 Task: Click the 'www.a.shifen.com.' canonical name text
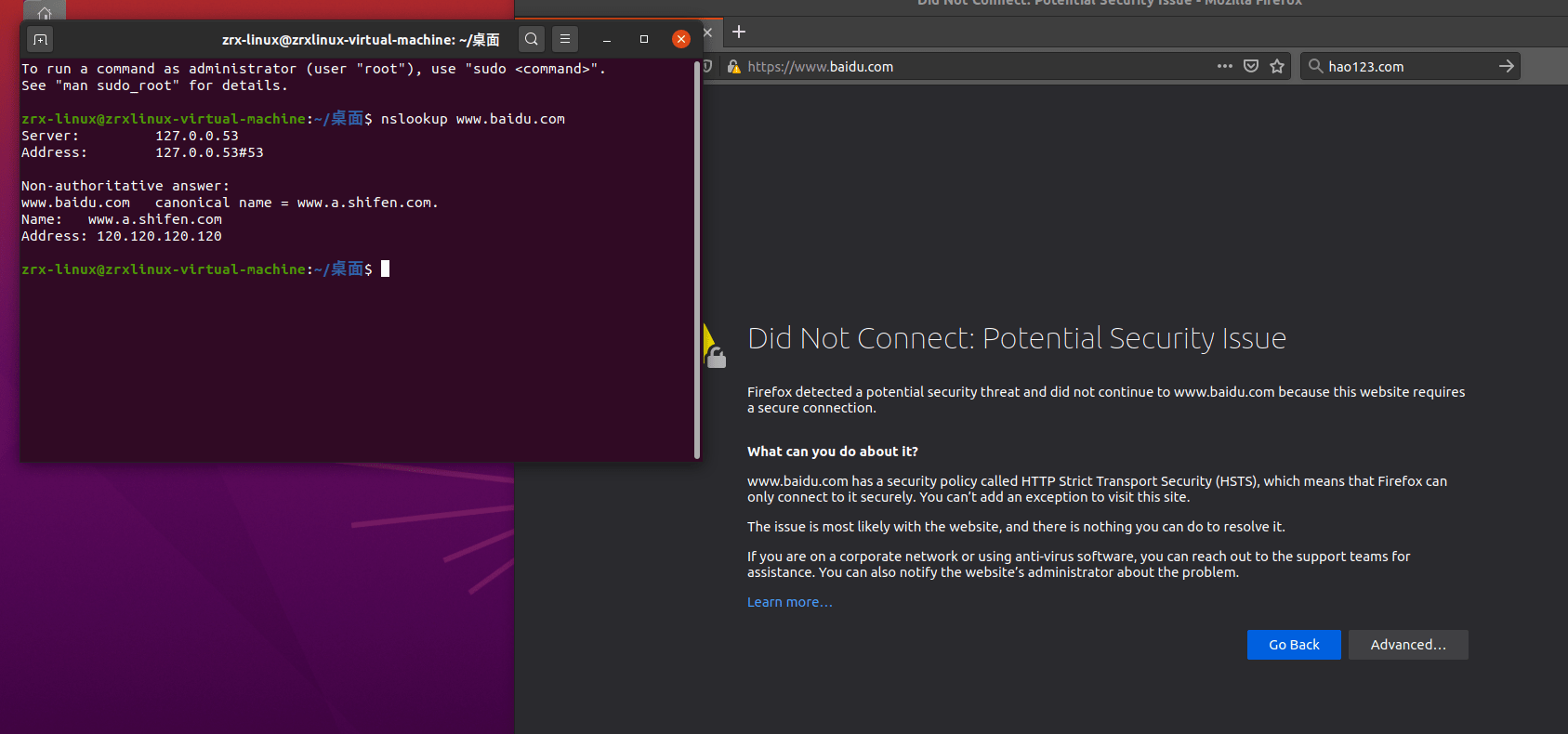tap(367, 203)
